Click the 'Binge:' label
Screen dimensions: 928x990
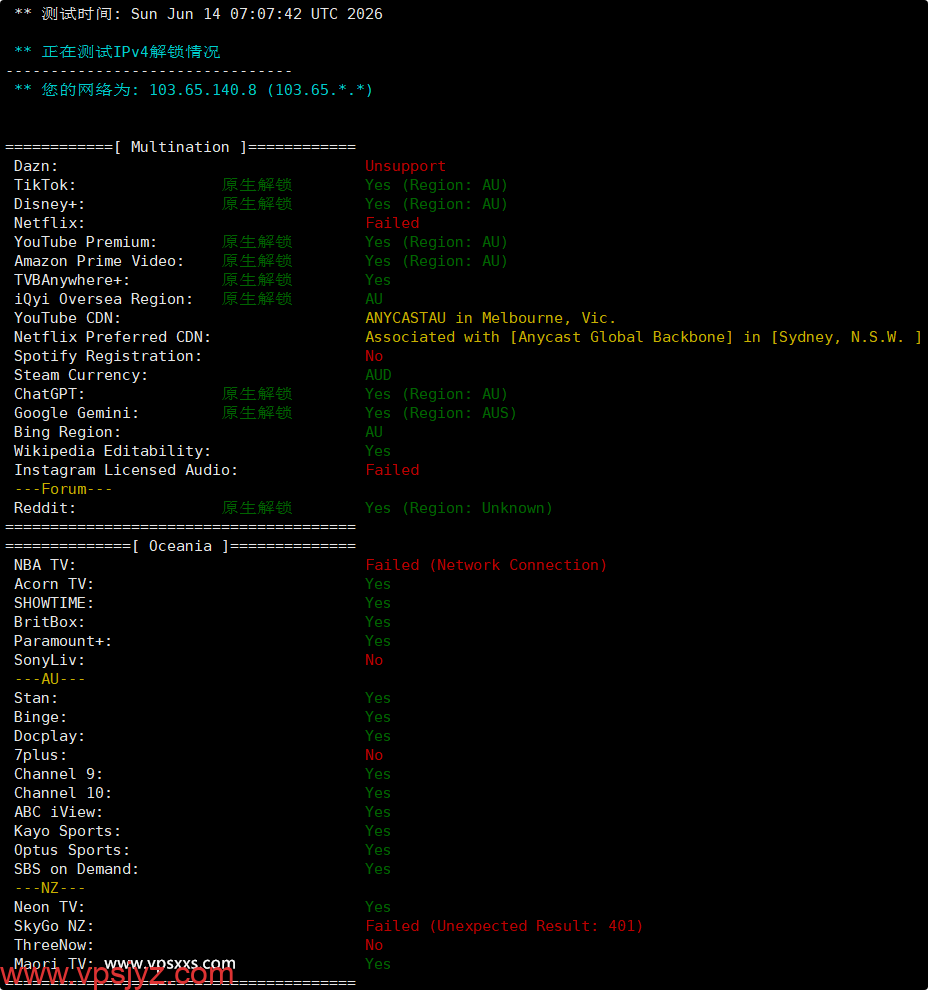click(x=40, y=717)
